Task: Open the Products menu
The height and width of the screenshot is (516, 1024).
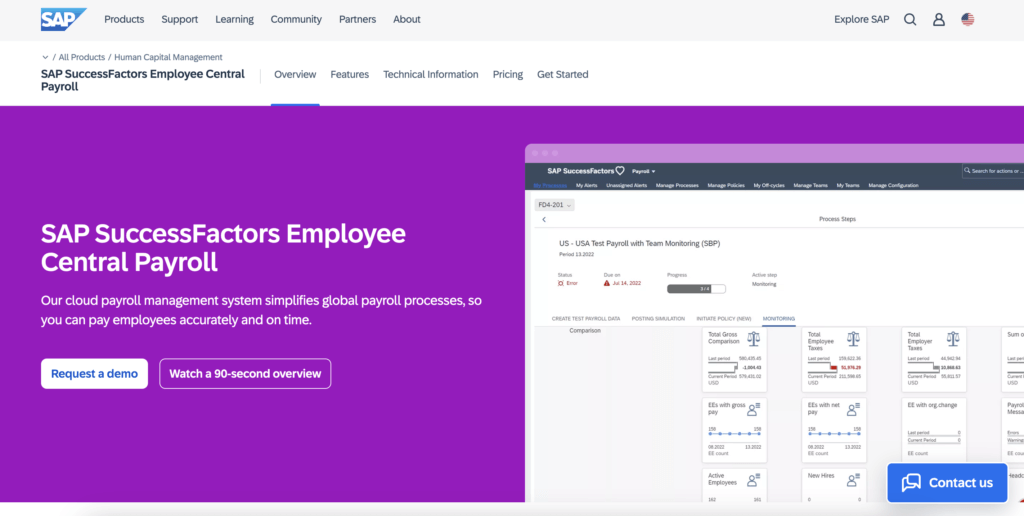Action: tap(124, 19)
